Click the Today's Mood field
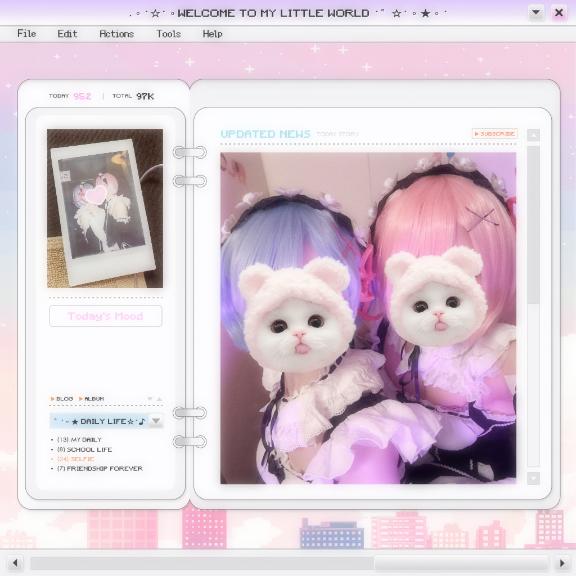This screenshot has width=576, height=576. (105, 316)
